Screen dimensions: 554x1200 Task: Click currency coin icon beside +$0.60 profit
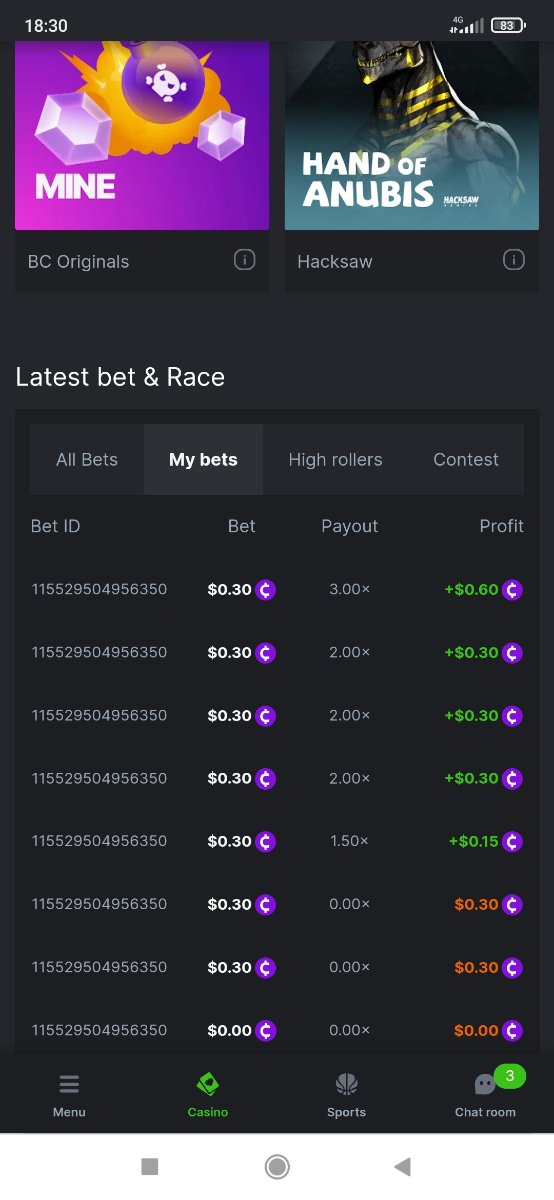pos(512,590)
